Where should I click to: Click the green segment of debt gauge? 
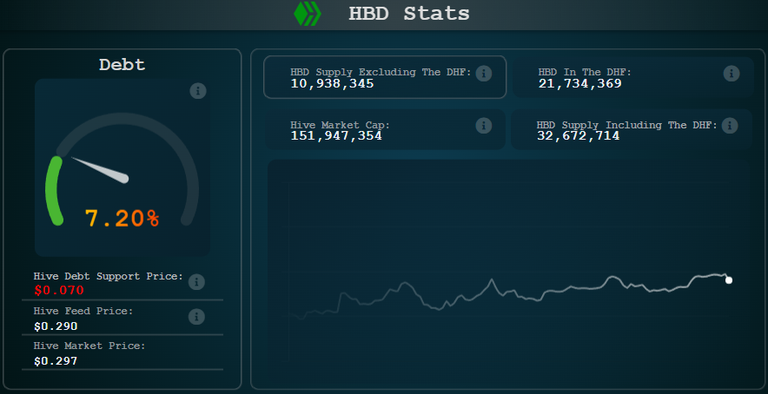pos(54,191)
